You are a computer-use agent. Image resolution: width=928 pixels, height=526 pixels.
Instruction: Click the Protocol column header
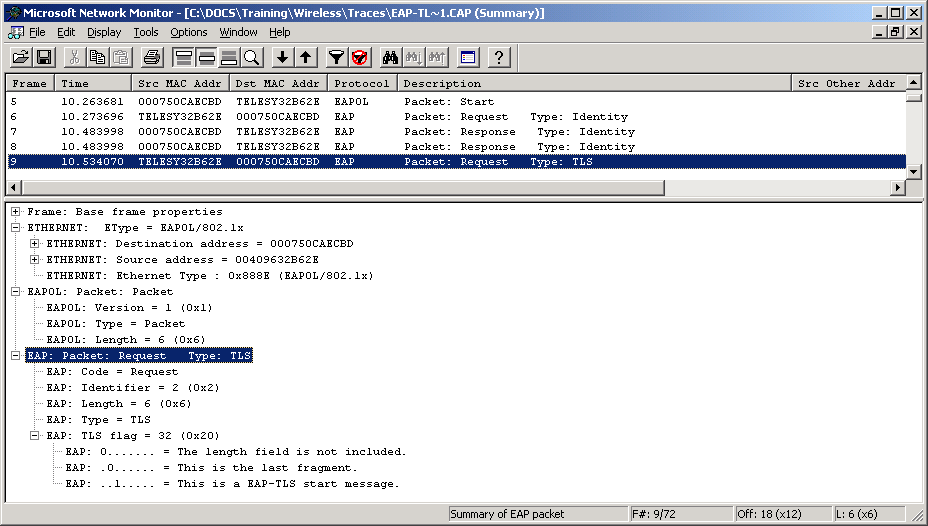point(362,84)
